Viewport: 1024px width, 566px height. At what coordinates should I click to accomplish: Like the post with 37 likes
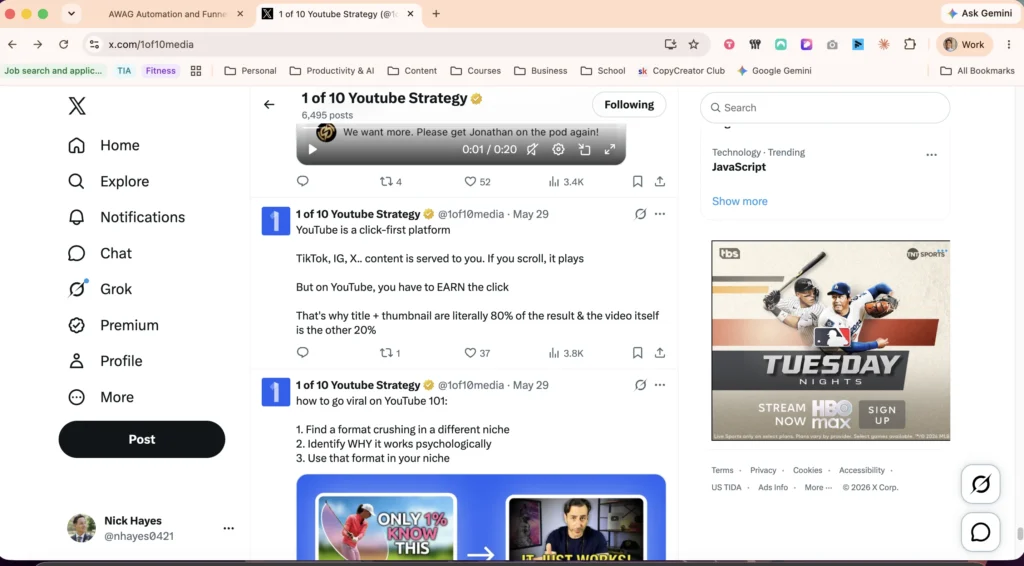[x=477, y=353]
